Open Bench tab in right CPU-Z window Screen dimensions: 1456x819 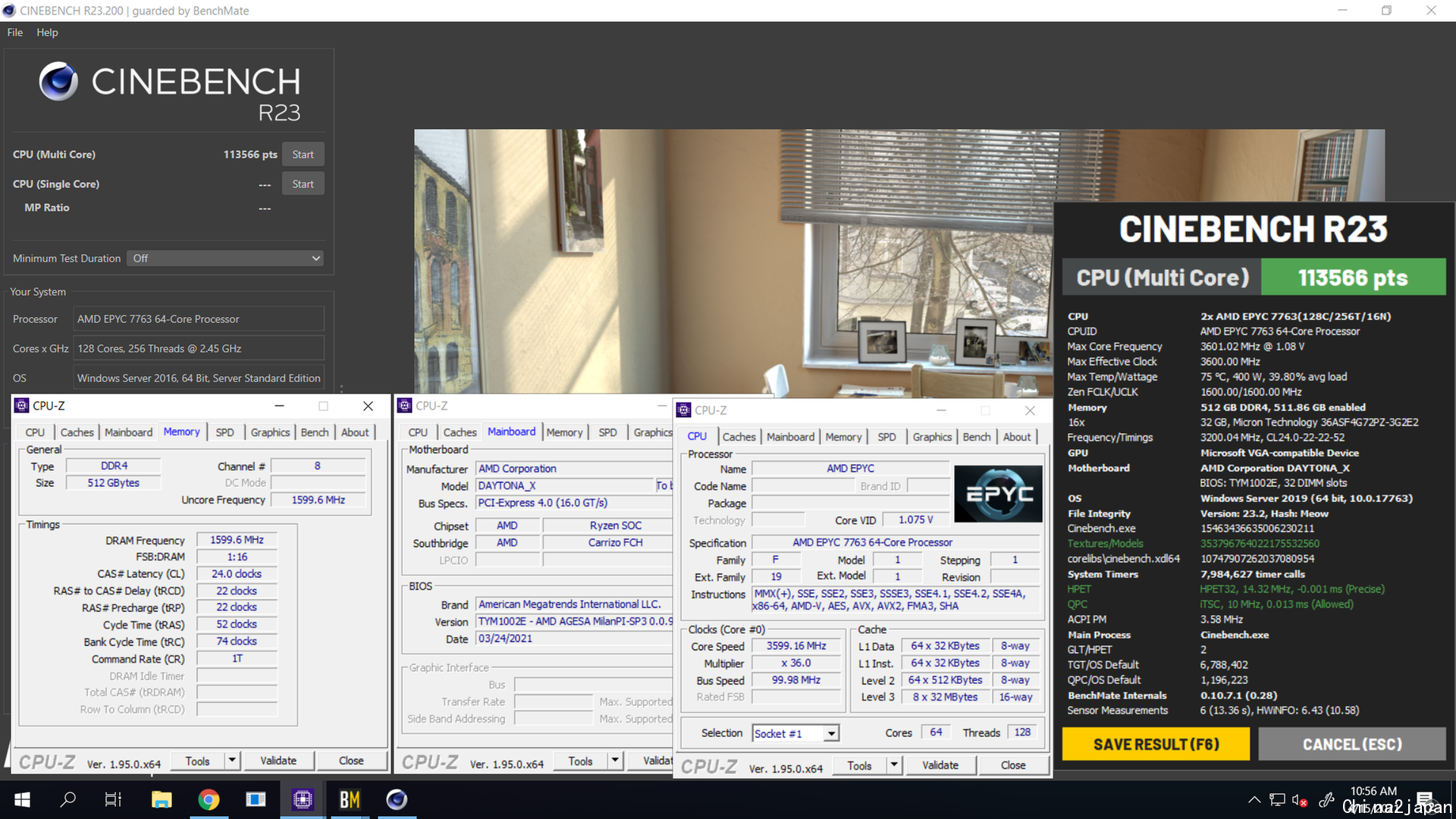coord(977,437)
